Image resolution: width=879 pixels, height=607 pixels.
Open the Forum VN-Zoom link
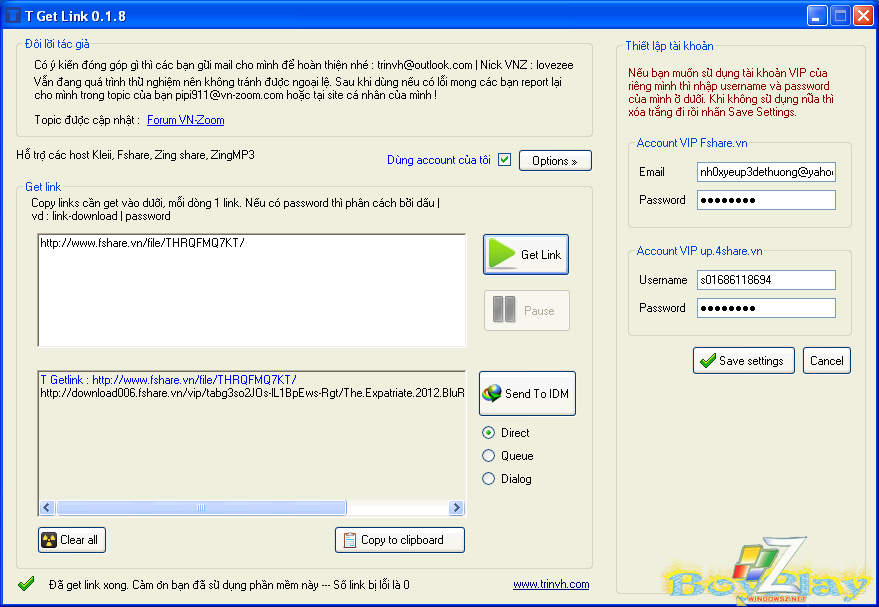pos(186,120)
